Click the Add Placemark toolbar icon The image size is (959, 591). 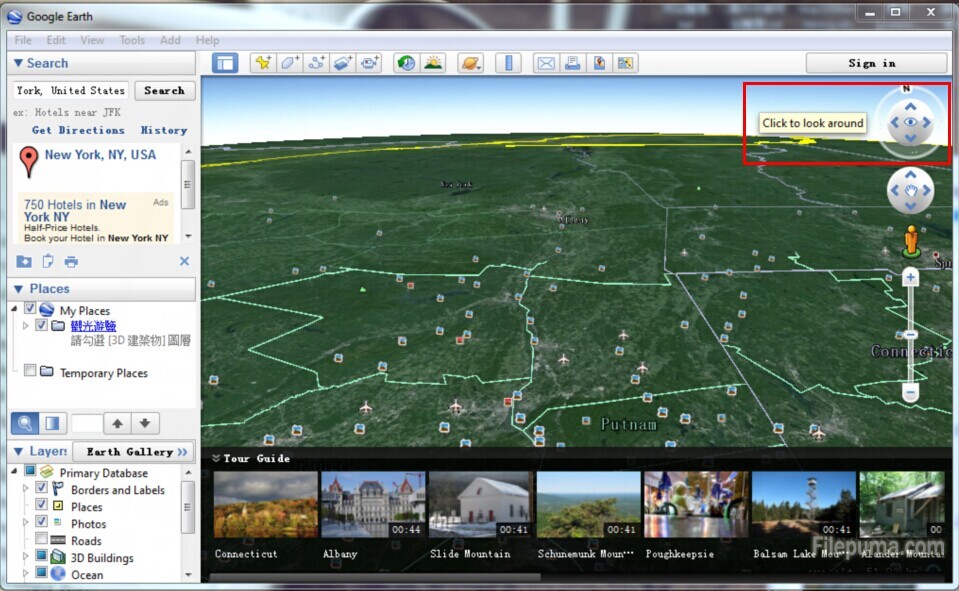point(263,63)
